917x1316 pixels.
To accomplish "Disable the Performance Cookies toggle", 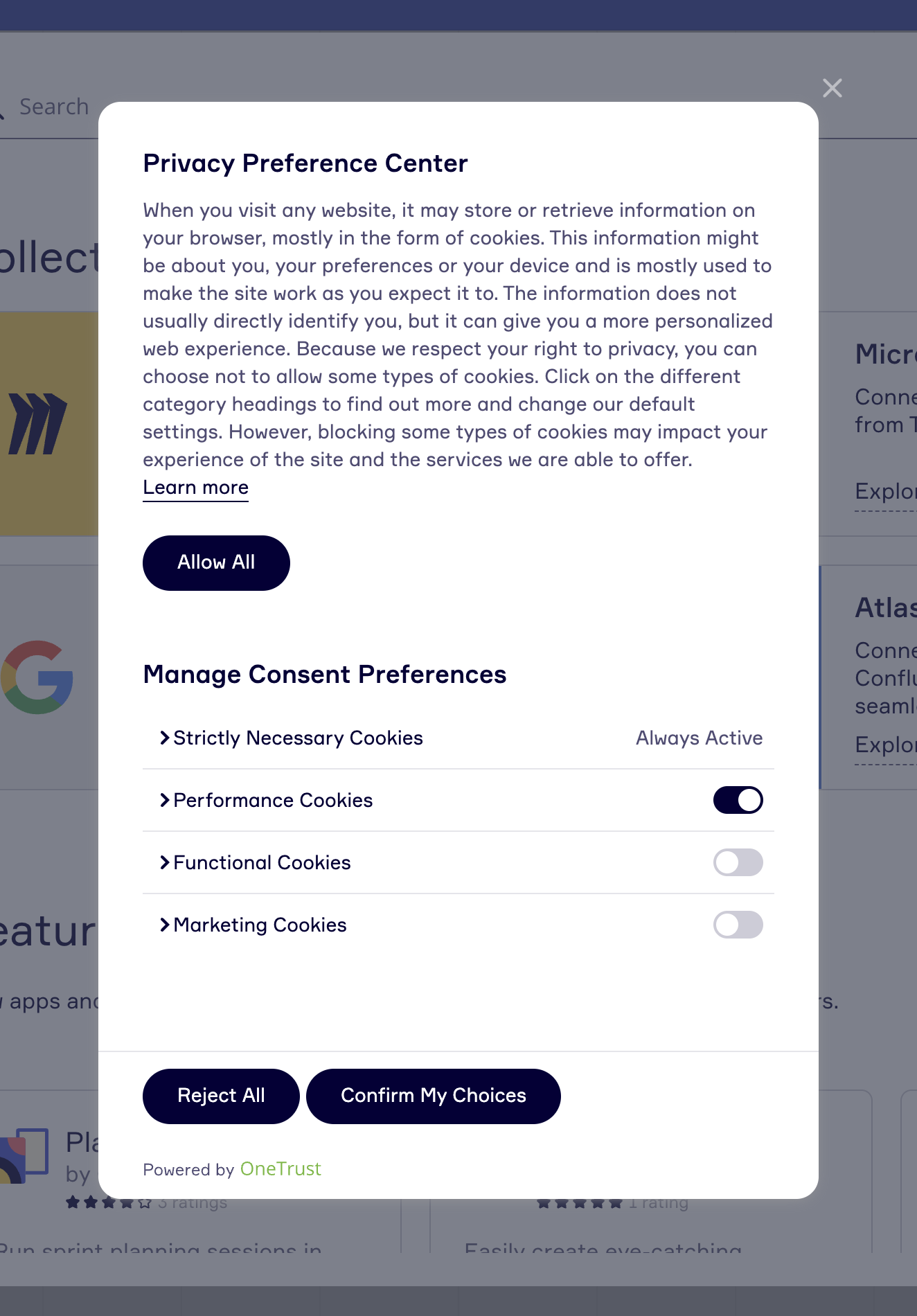I will pyautogui.click(x=738, y=800).
